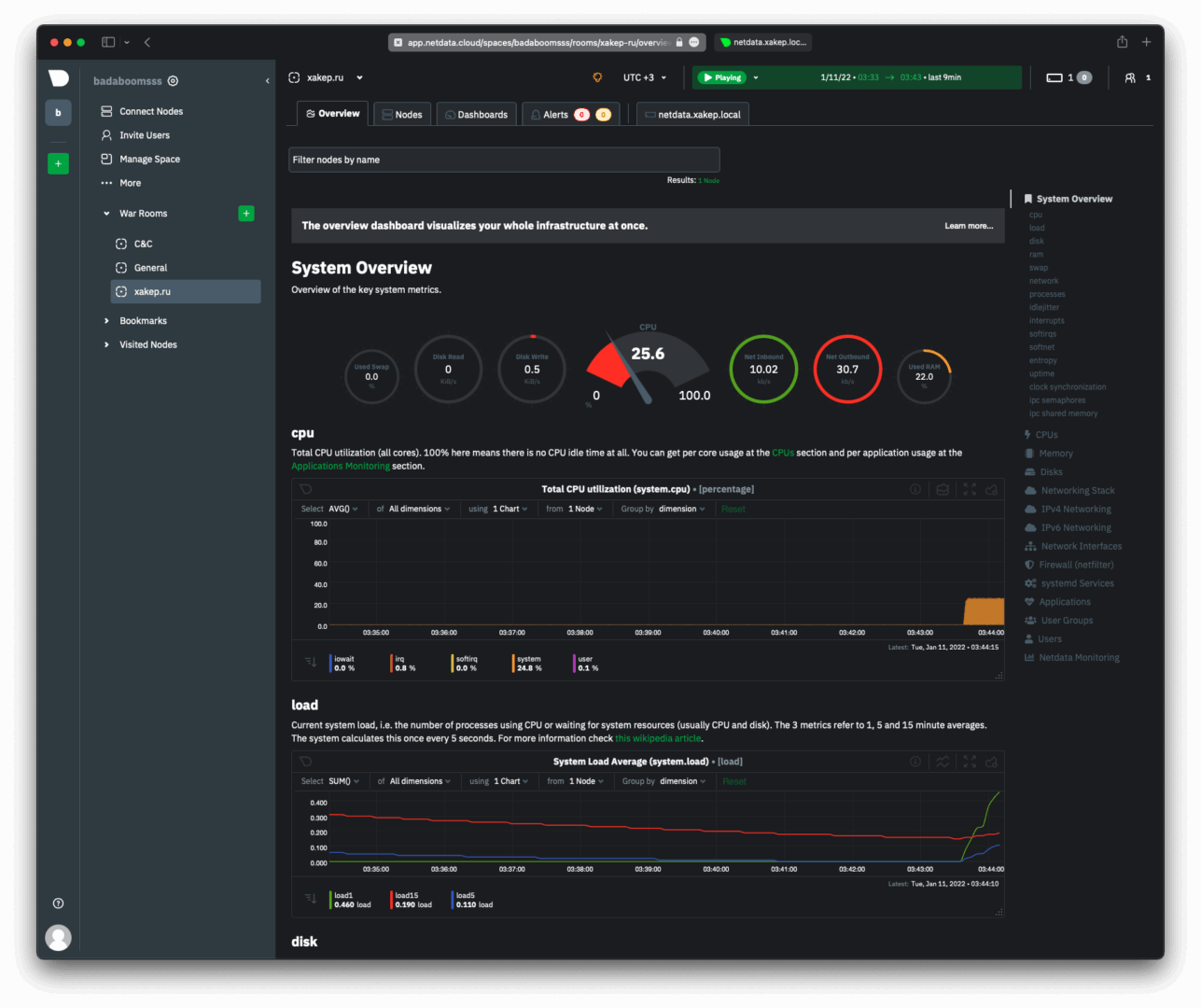
Task: Switch to the Overview tab
Action: pyautogui.click(x=333, y=114)
